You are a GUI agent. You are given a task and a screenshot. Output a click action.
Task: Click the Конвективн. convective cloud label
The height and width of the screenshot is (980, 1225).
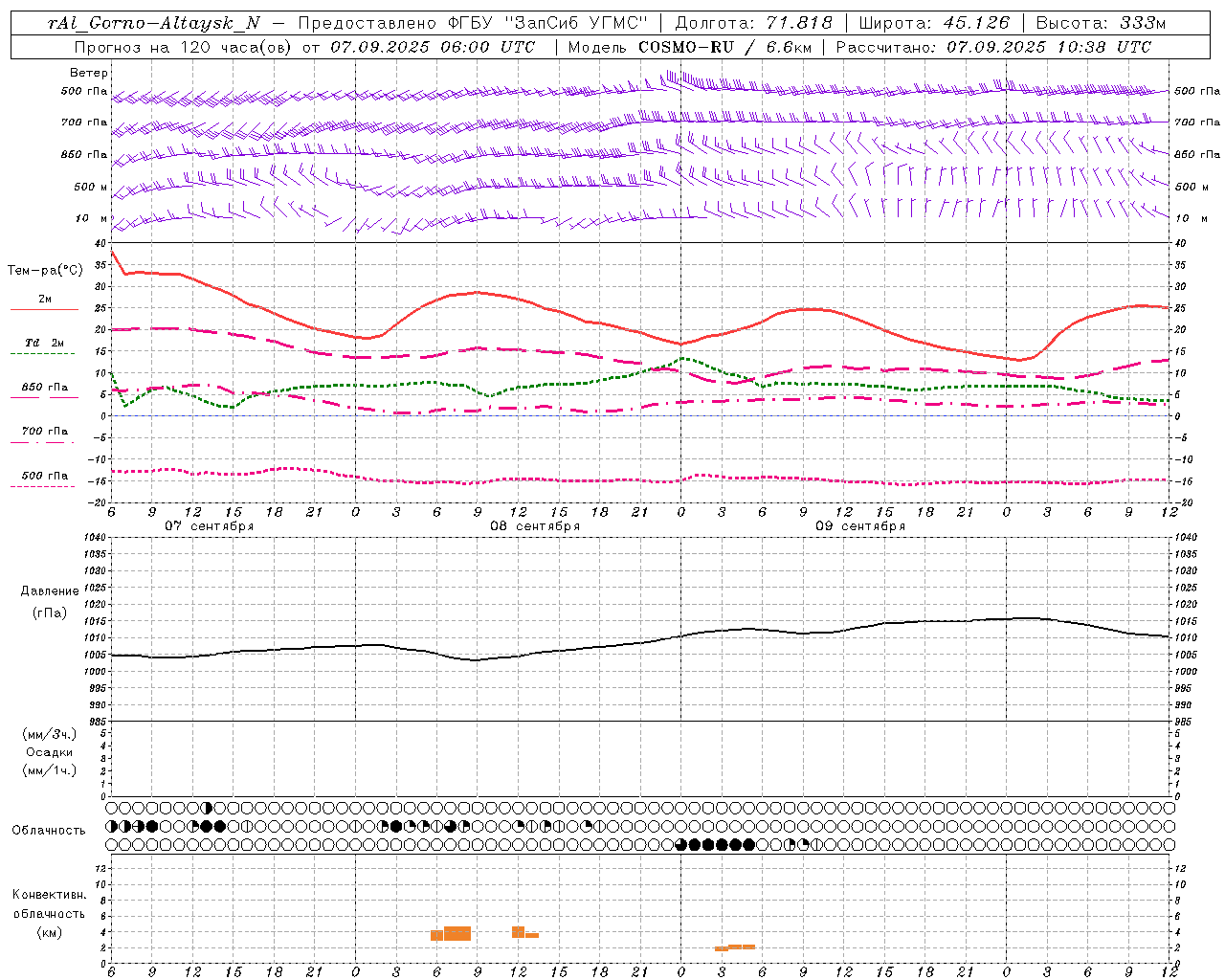(50, 895)
